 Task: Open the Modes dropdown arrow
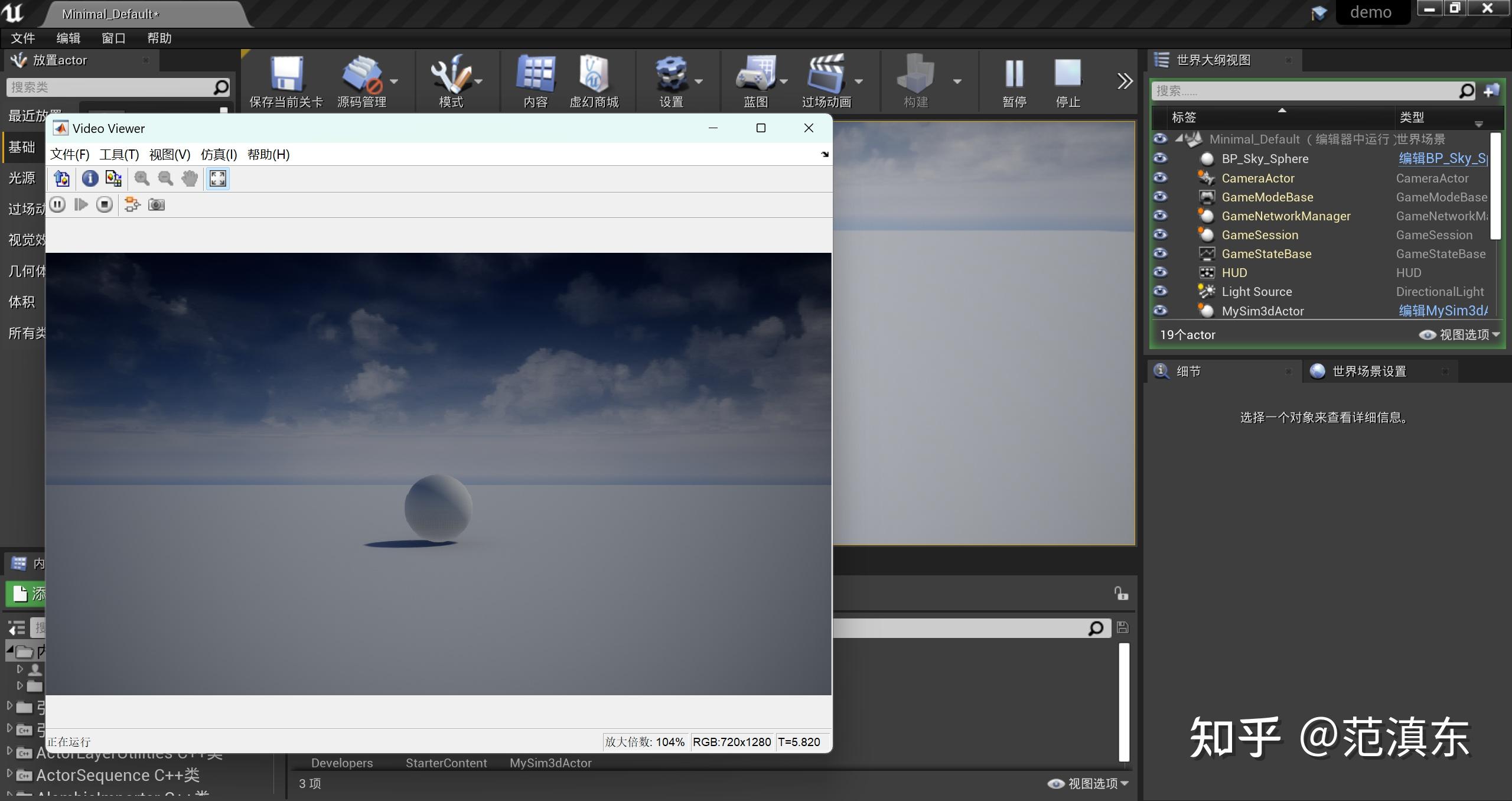478,81
